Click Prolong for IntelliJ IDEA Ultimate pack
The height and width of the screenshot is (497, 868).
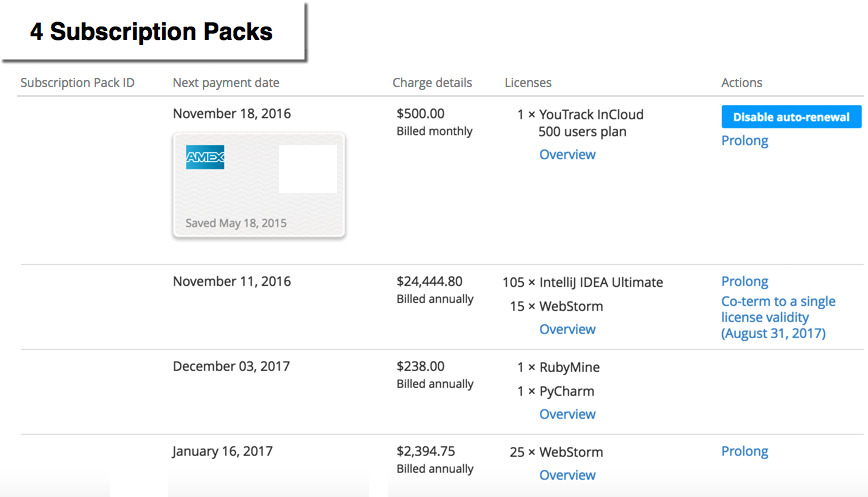745,281
